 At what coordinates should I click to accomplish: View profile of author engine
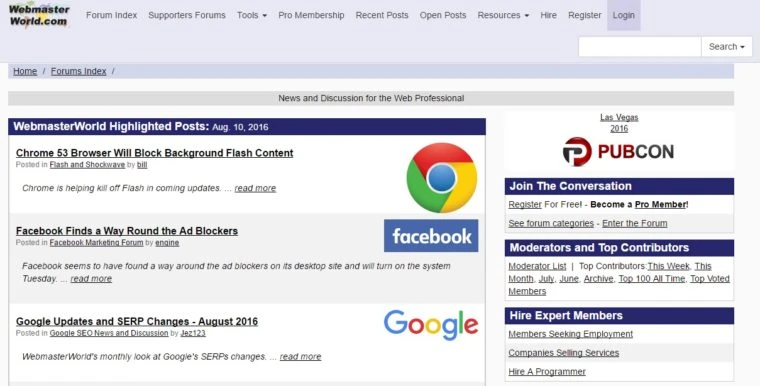click(167, 242)
